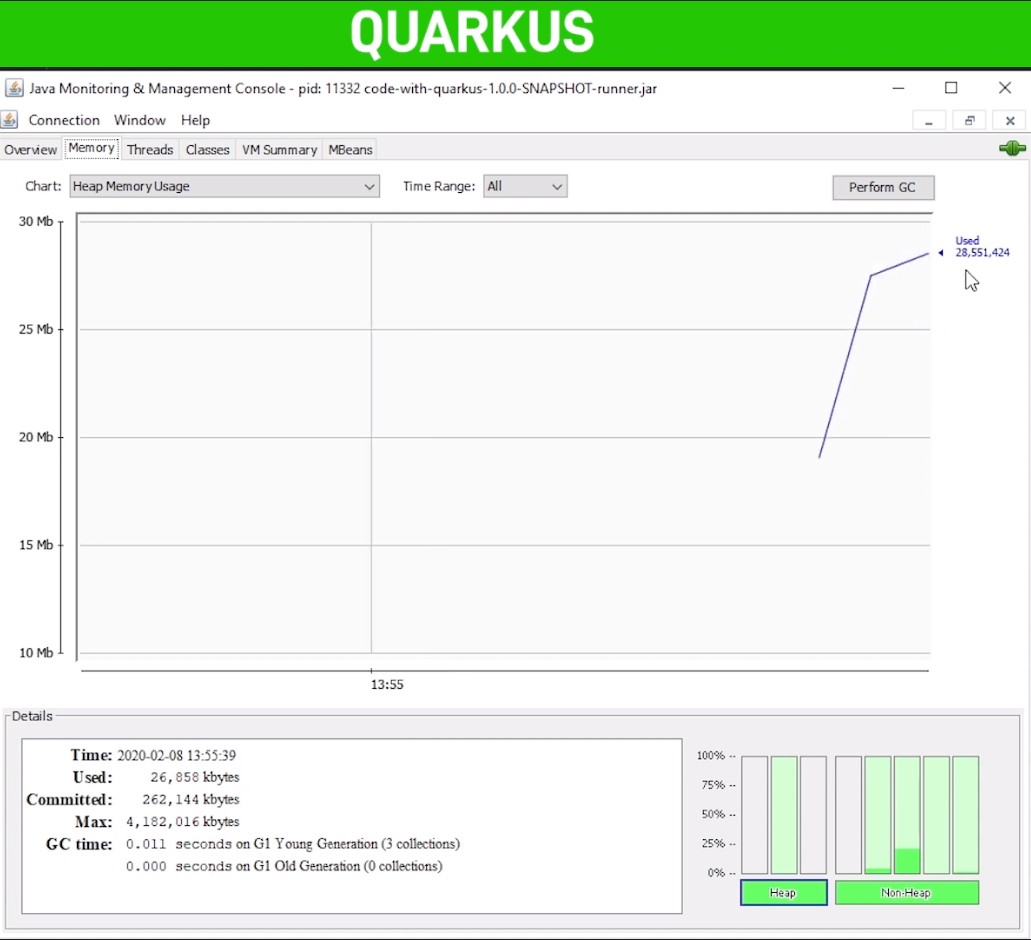Expand the Heap Memory Usage chart dropdown

pyautogui.click(x=224, y=187)
